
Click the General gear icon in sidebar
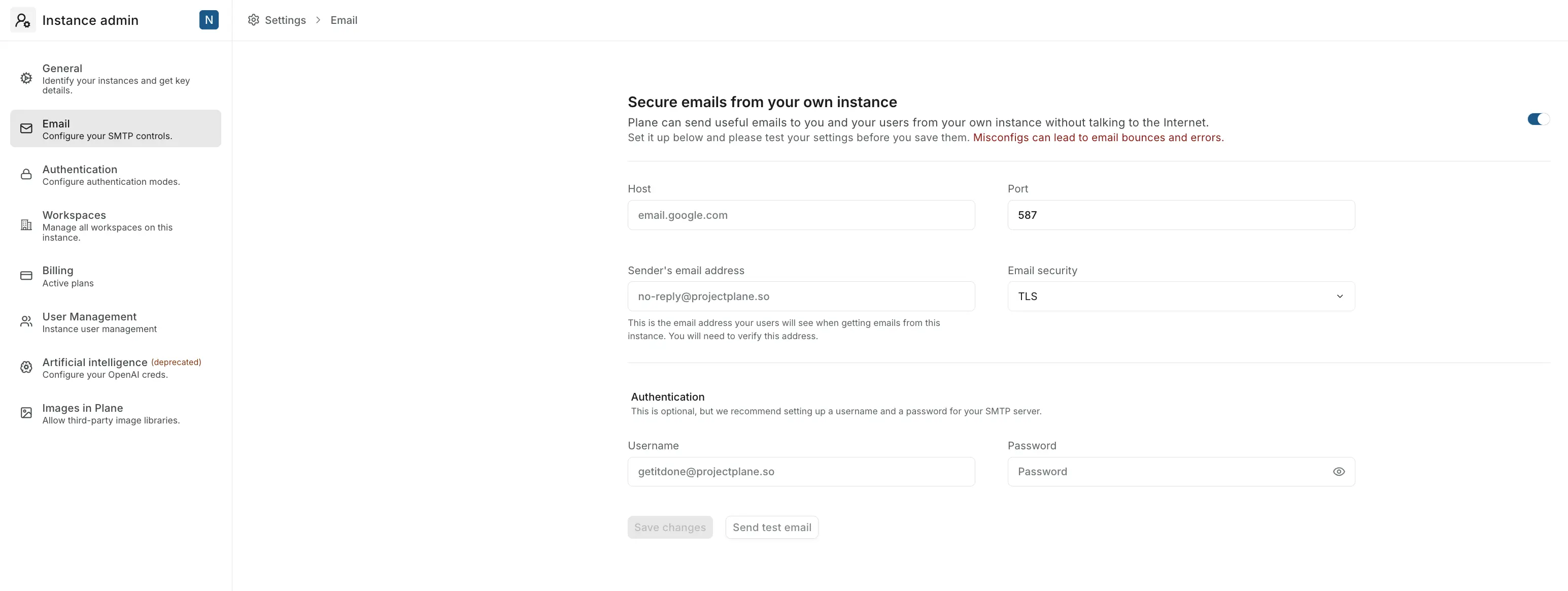tap(26, 78)
